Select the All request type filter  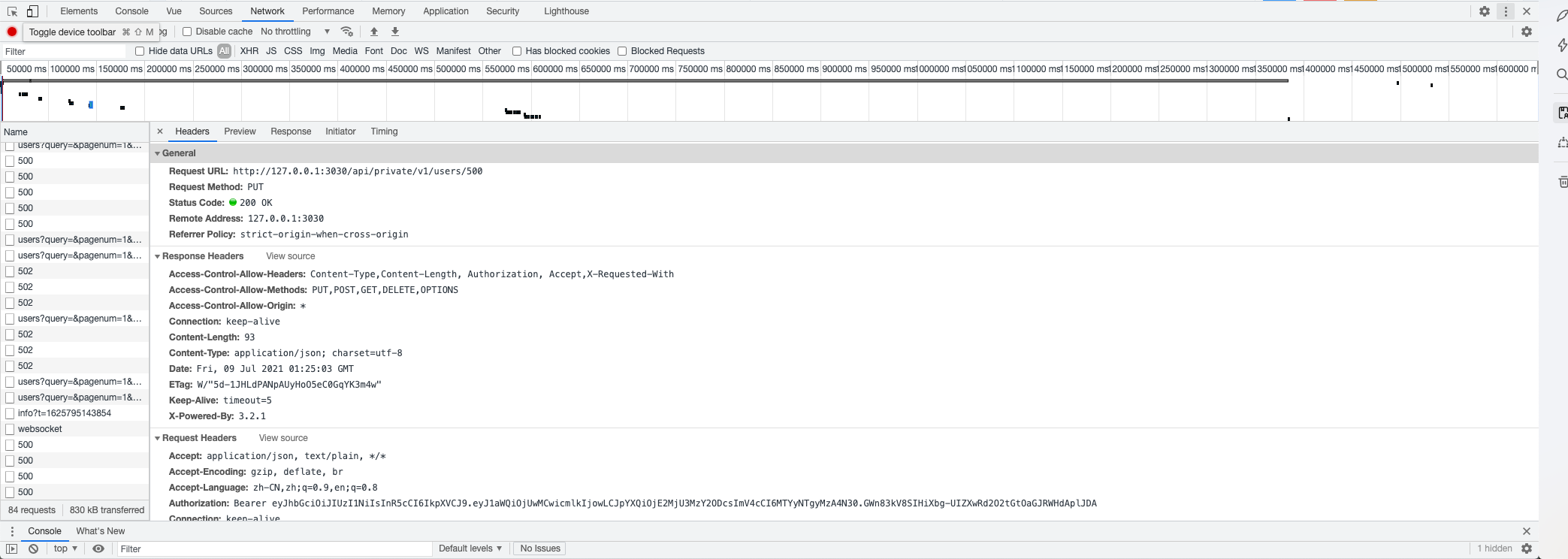[x=224, y=51]
